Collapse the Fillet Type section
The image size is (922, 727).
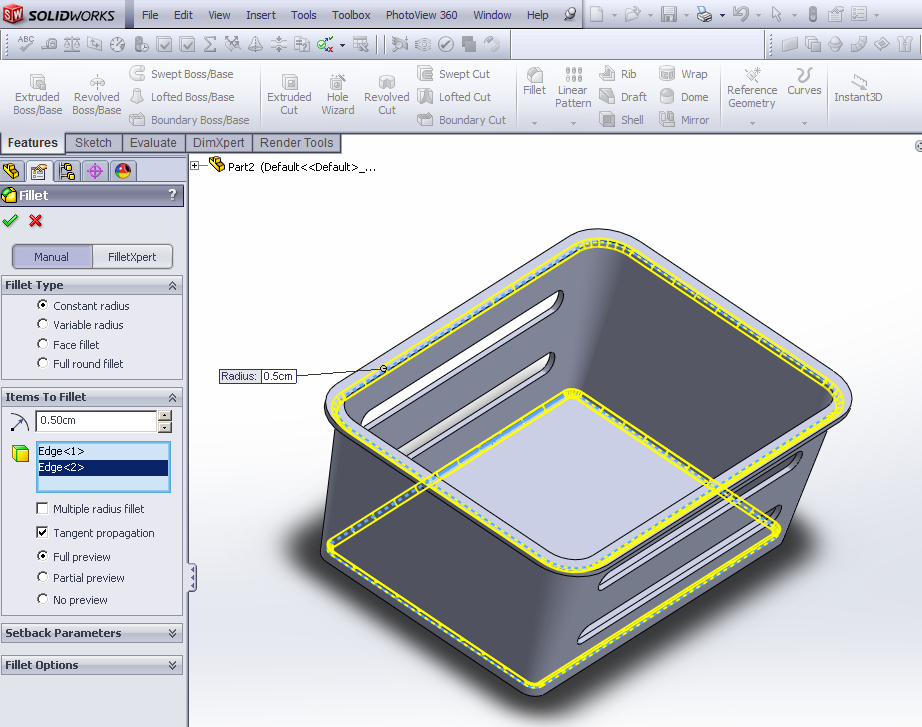tap(172, 285)
